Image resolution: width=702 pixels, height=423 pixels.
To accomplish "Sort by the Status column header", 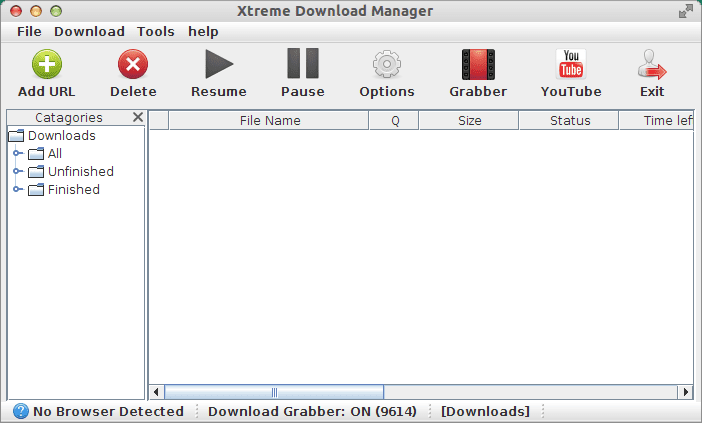I will click(569, 120).
